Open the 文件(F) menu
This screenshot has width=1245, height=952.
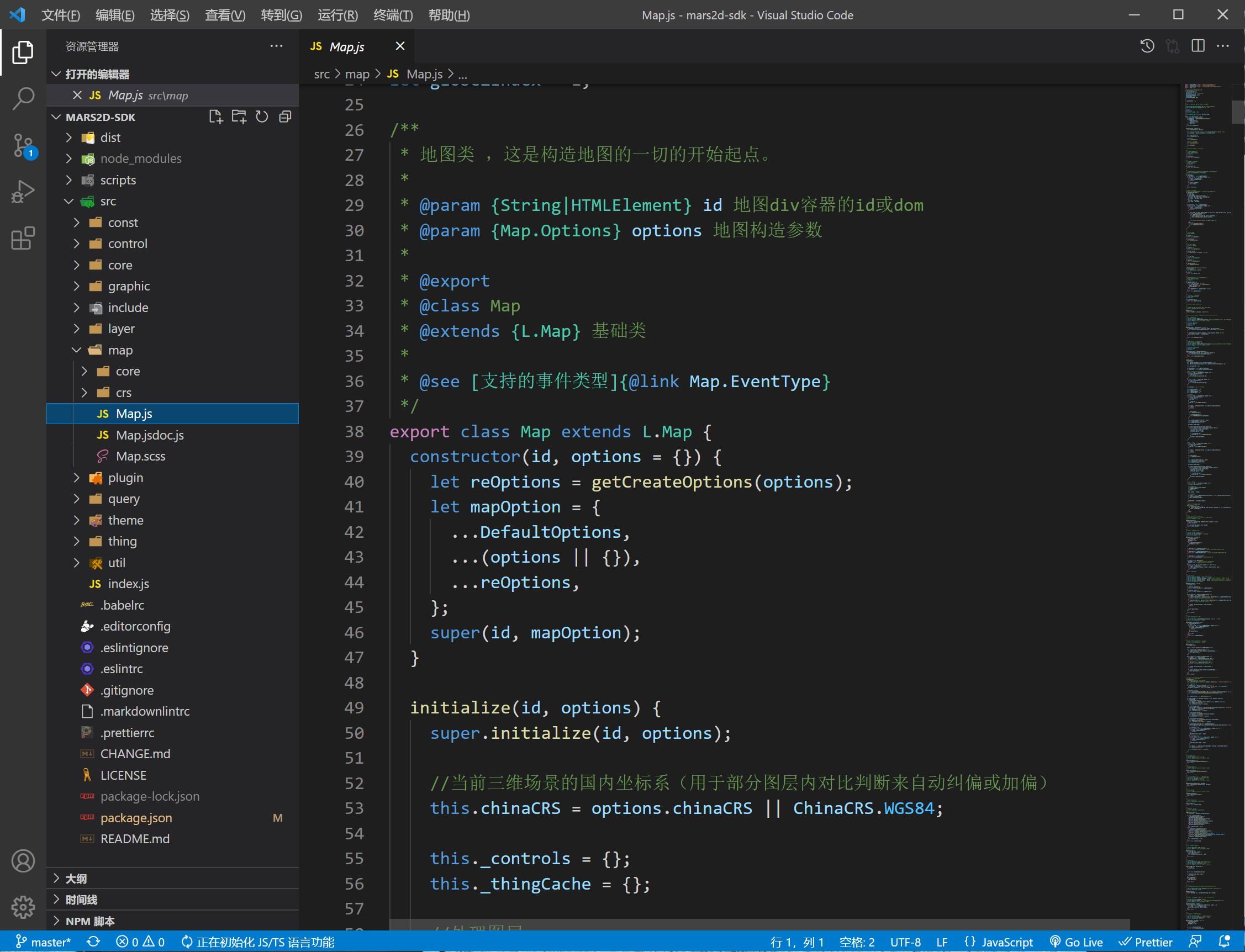coord(61,15)
